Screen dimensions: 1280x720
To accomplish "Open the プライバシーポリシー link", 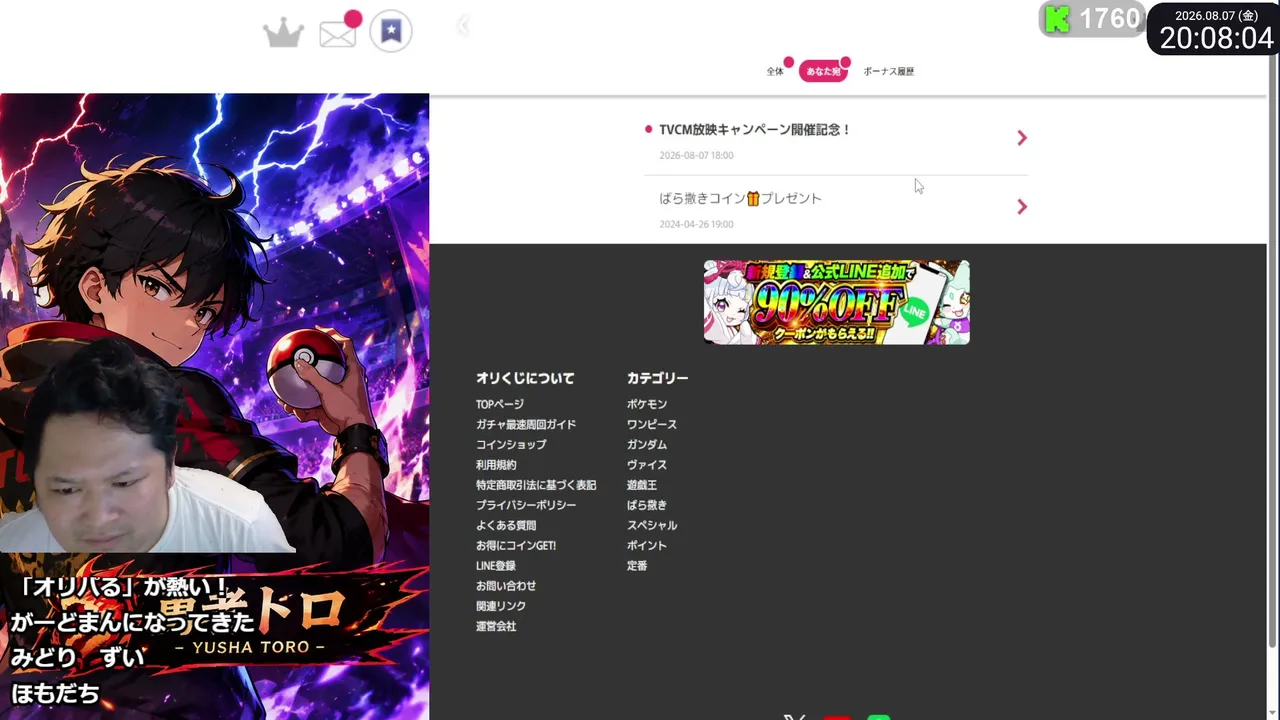I will click(526, 505).
